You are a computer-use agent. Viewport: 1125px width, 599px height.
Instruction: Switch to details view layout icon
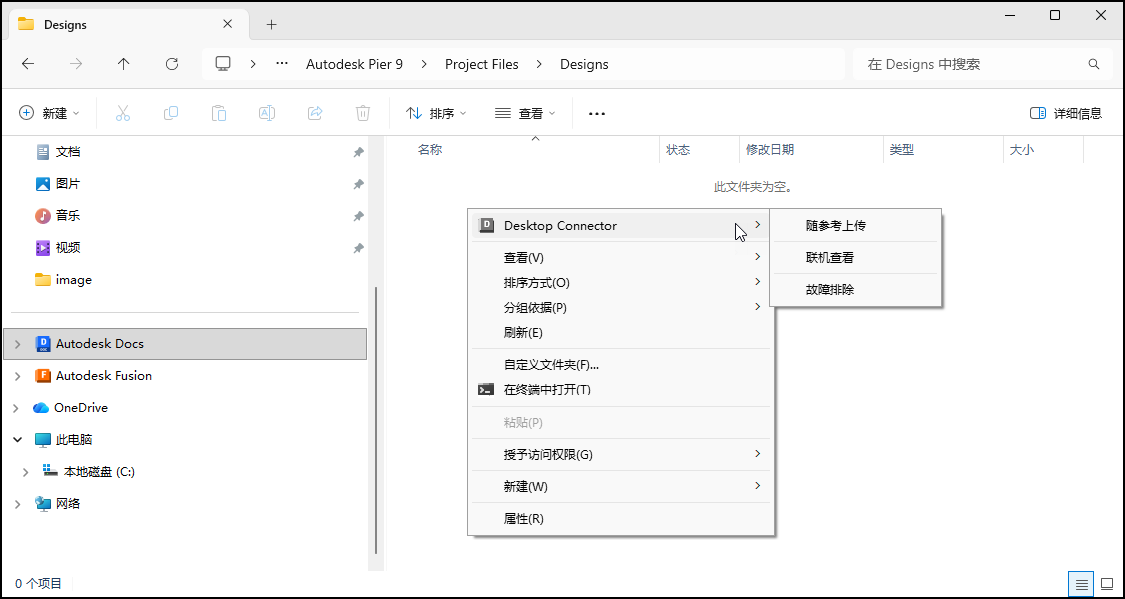coord(1082,584)
